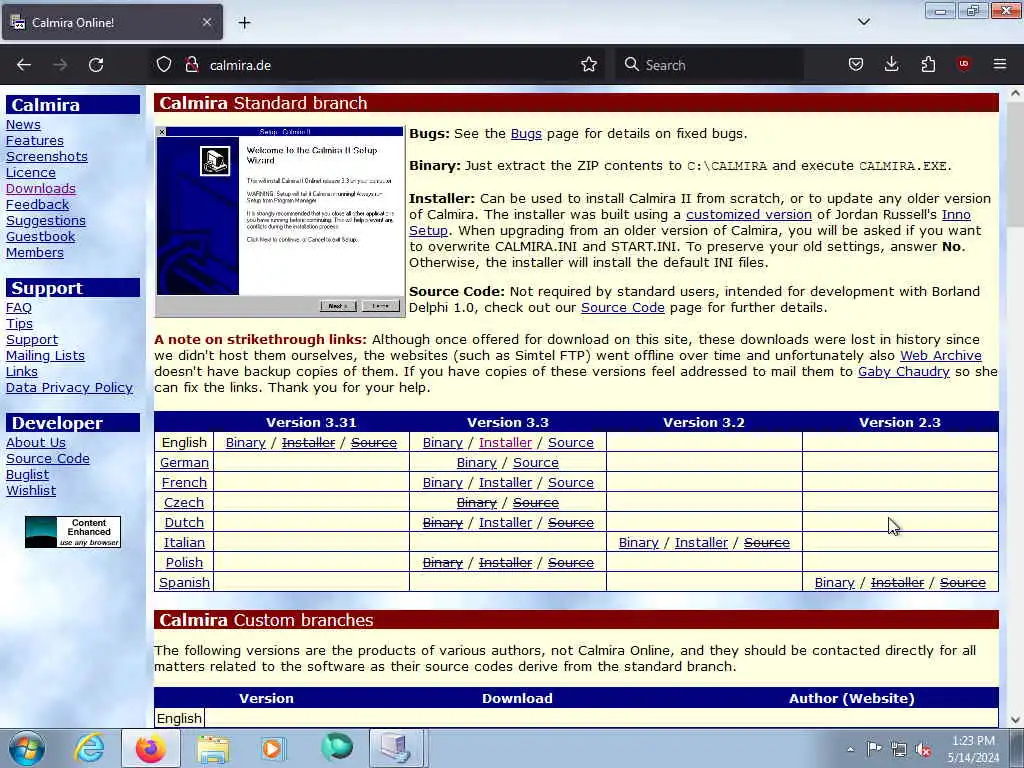Screen dimensions: 1024x768
Task: Open the Wishlist link
Action: (x=31, y=490)
